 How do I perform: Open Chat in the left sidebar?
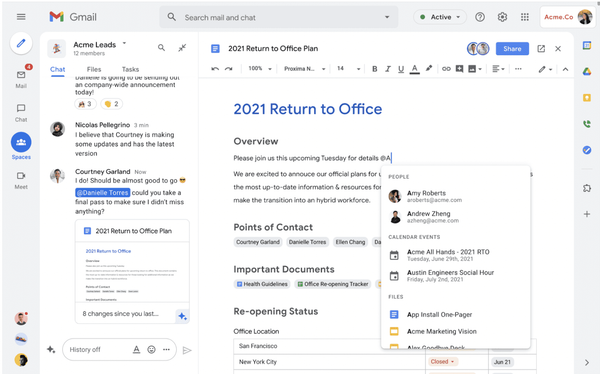(x=21, y=113)
